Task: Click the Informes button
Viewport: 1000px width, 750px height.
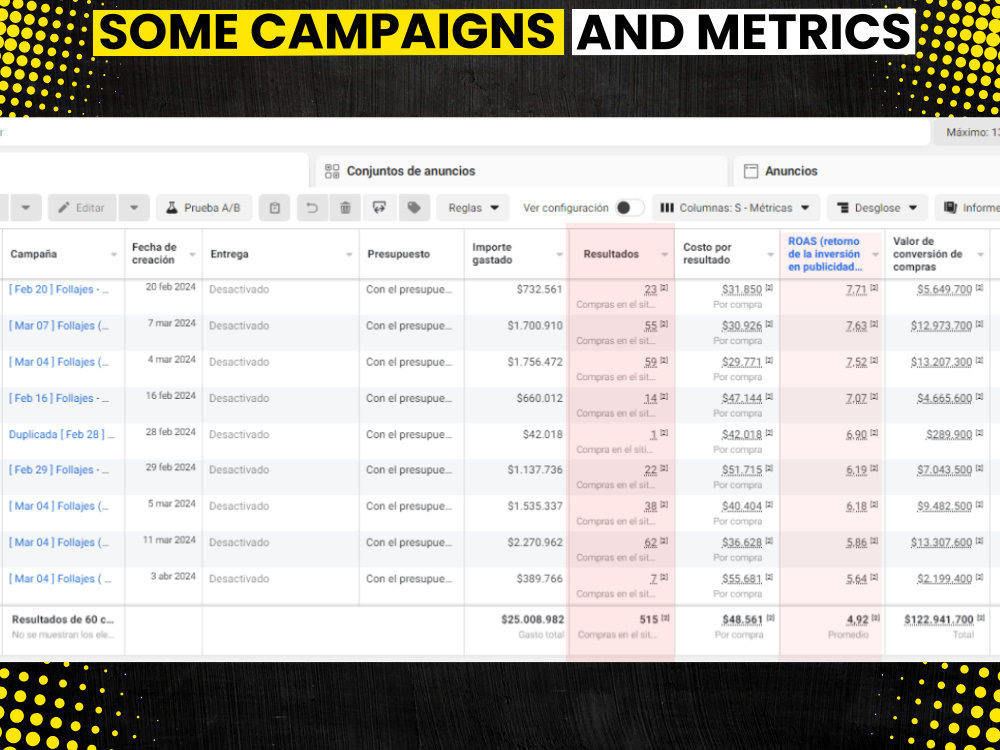Action: click(x=967, y=208)
